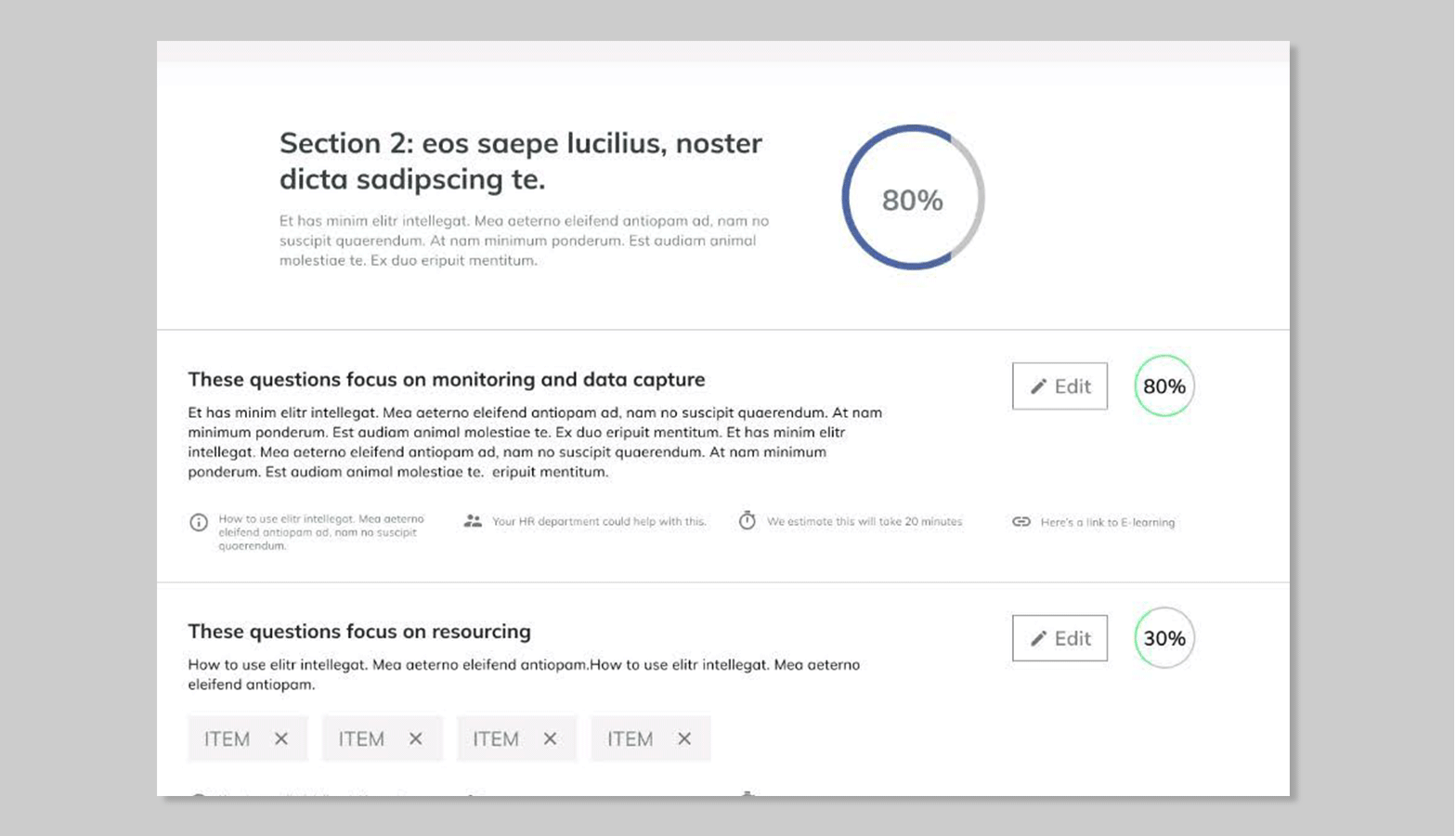Select the "focus on resourcing" heading
Viewport: 1456px width, 836px height.
point(359,632)
